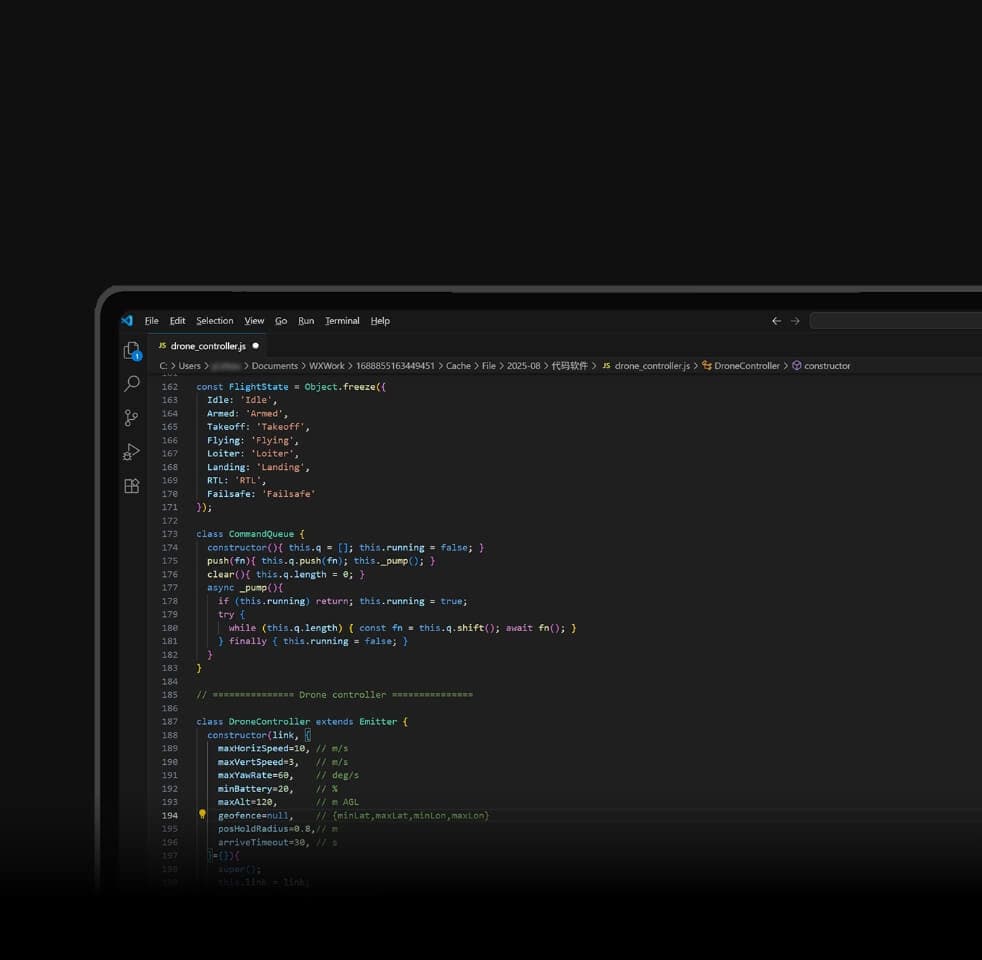The image size is (982, 960).
Task: Open the Go menu
Action: 281,321
